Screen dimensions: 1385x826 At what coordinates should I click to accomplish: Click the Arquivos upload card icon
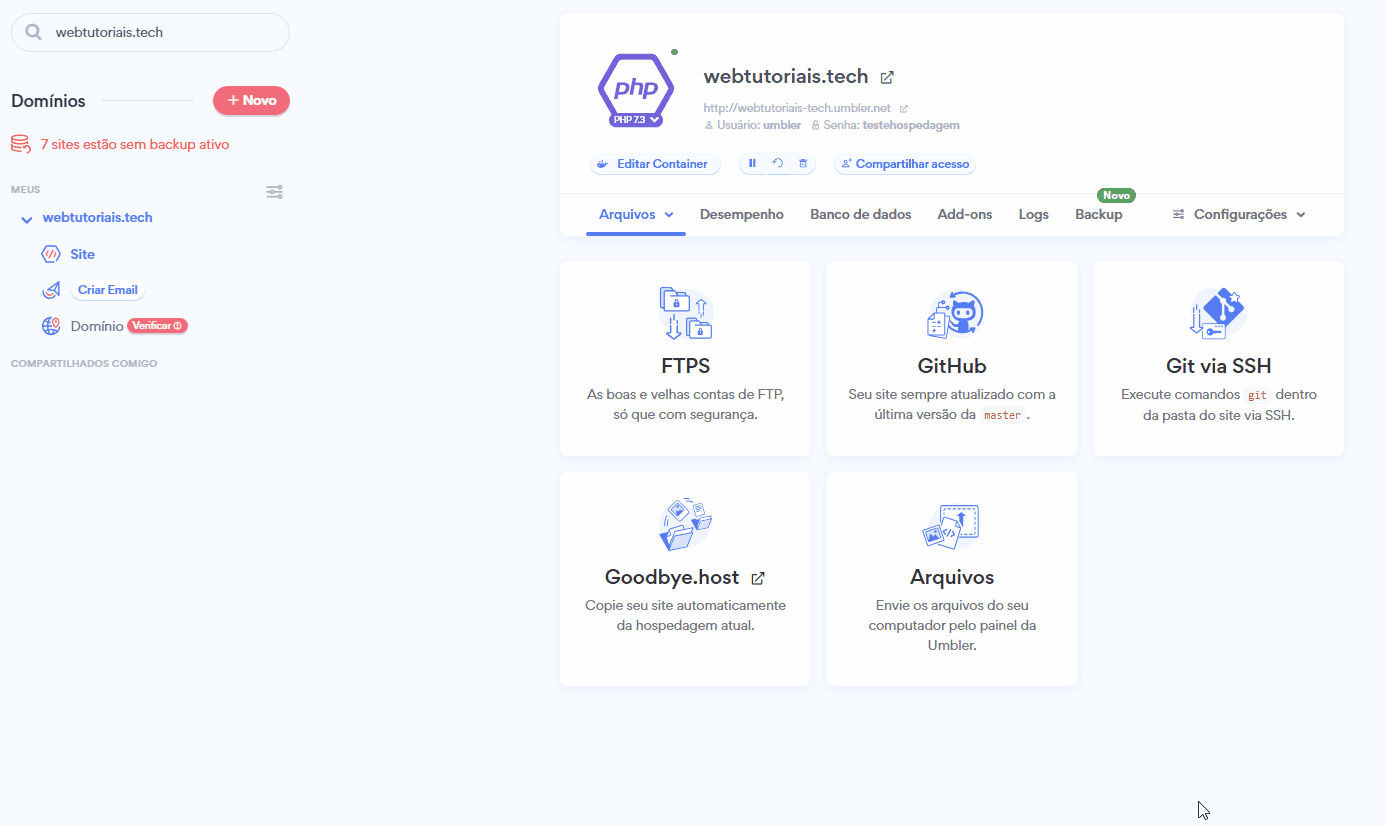tap(951, 526)
